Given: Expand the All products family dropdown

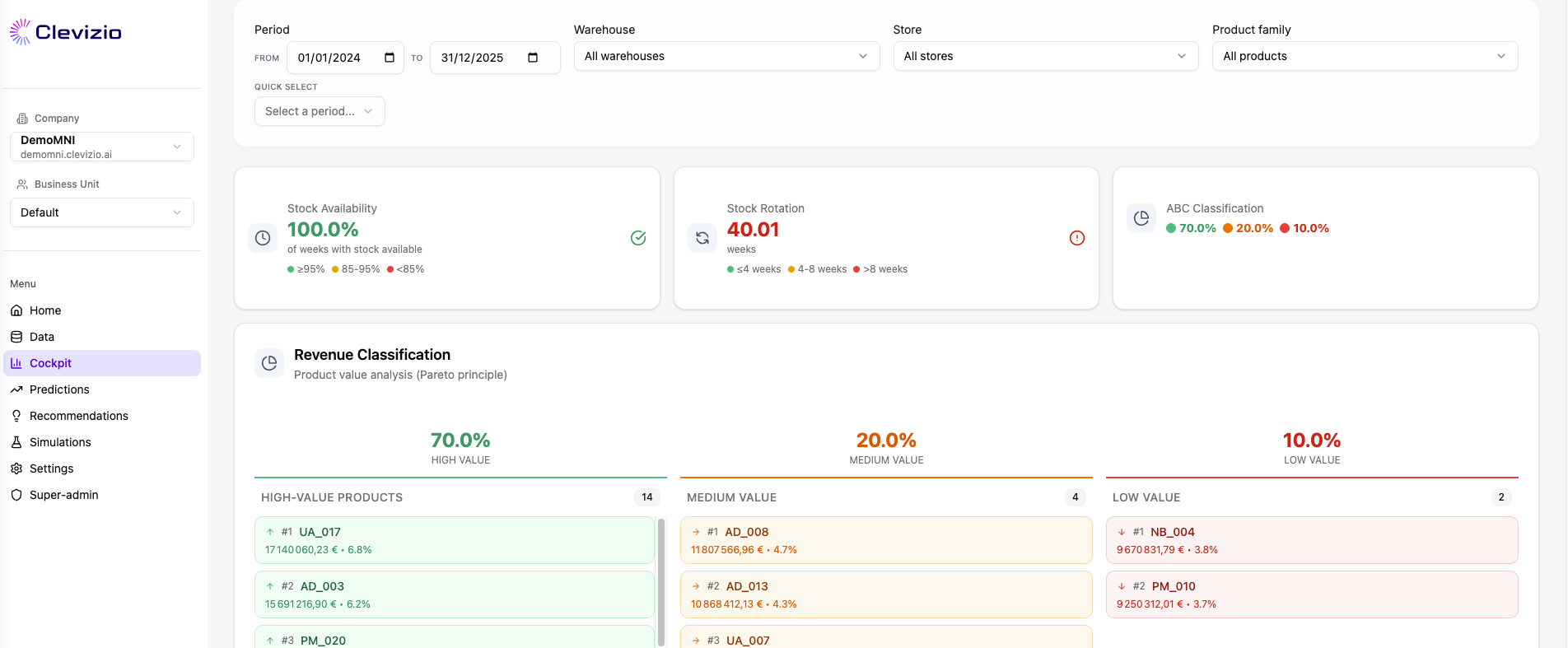Looking at the screenshot, I should click(x=1365, y=56).
